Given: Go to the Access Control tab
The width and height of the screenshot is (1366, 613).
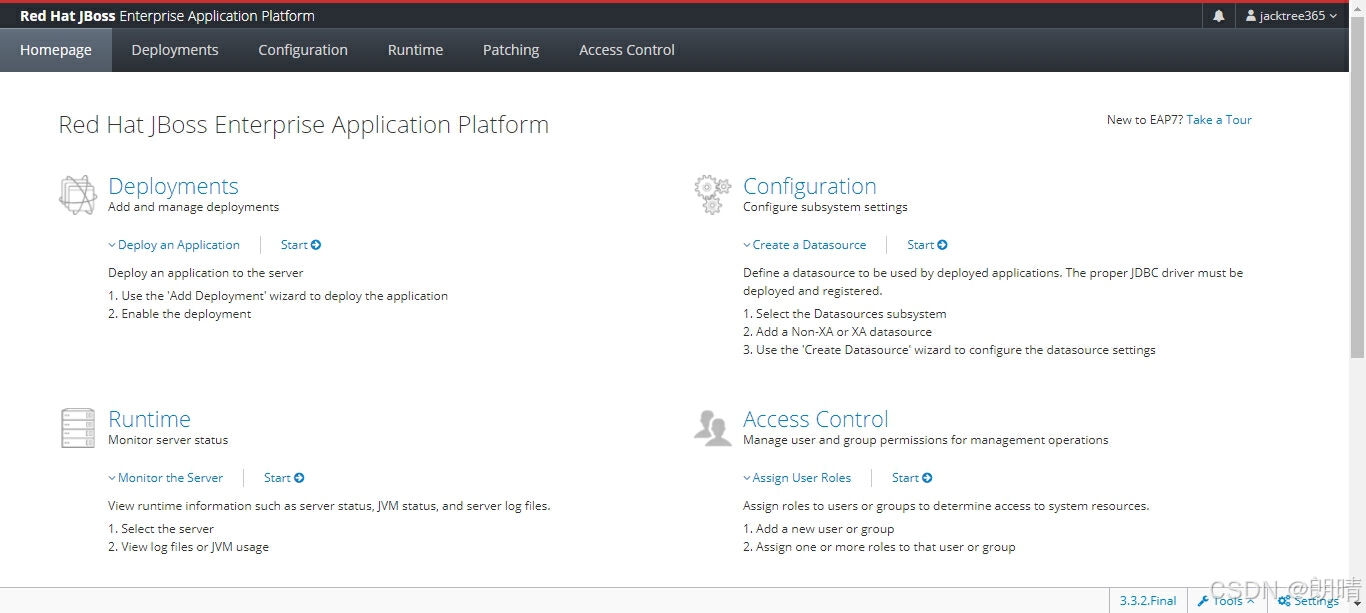Looking at the screenshot, I should [x=627, y=50].
